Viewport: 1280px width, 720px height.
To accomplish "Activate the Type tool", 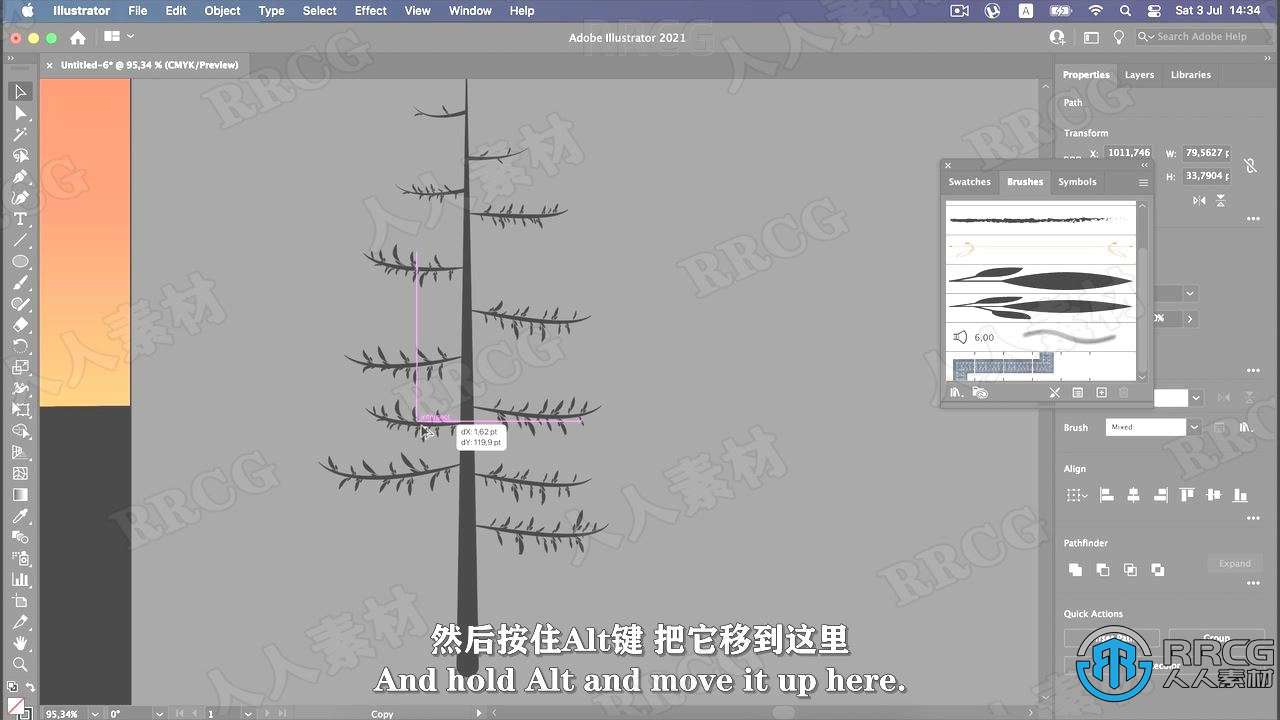I will 20,219.
